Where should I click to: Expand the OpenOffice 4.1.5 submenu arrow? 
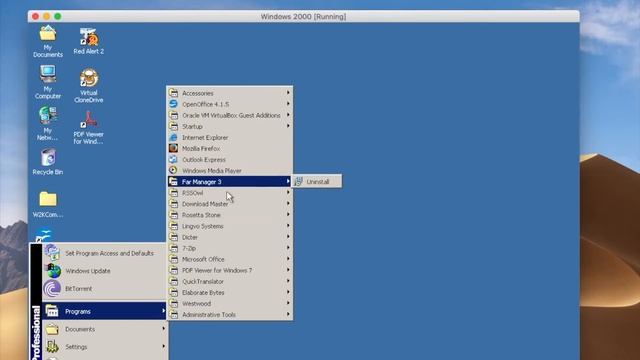288,104
